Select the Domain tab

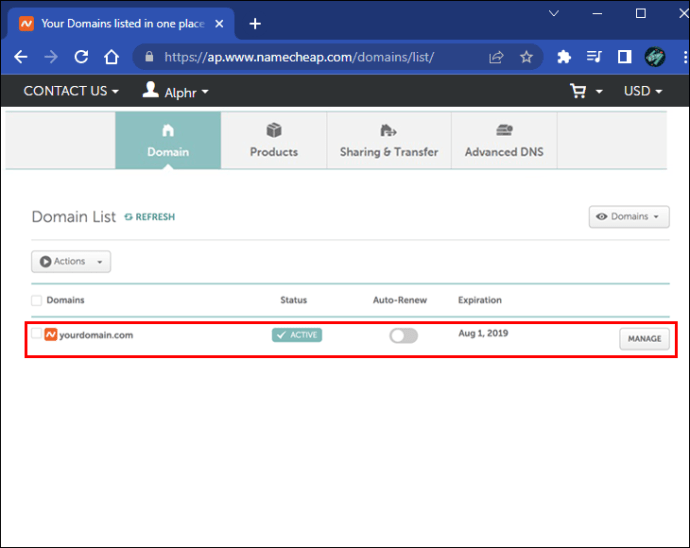point(168,140)
